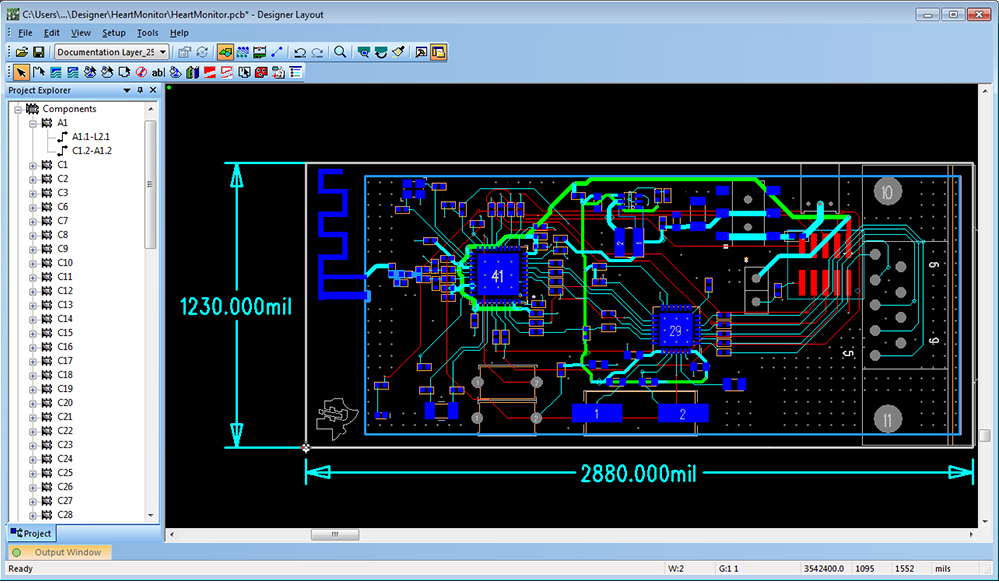Collapse the Components root node
Screen dimensions: 999x583
pyautogui.click(x=18, y=110)
